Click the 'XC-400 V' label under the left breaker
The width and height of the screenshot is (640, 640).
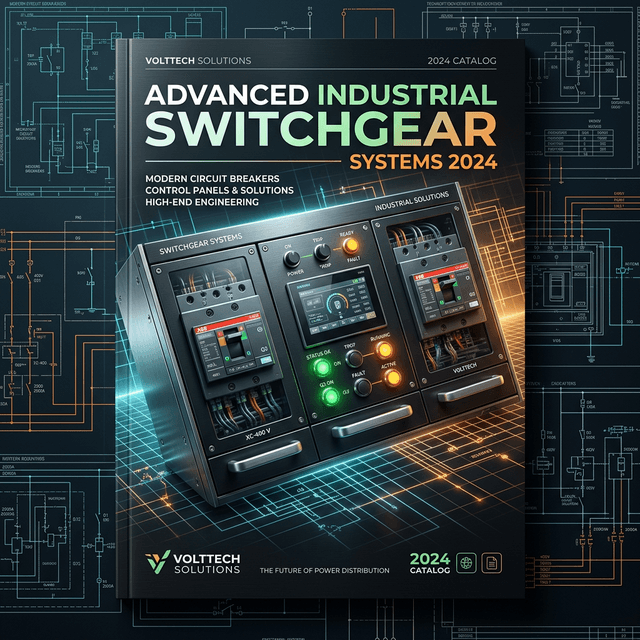tap(257, 436)
